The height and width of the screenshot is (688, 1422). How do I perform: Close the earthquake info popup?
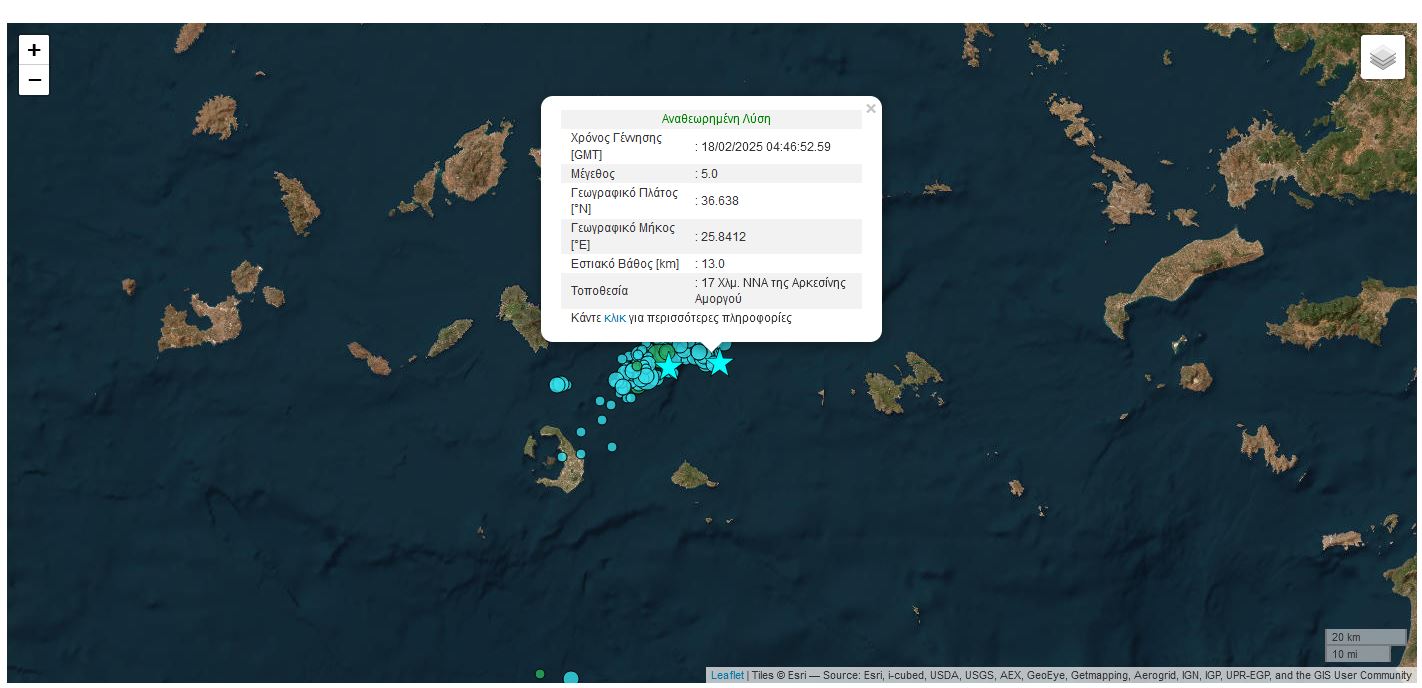(870, 109)
